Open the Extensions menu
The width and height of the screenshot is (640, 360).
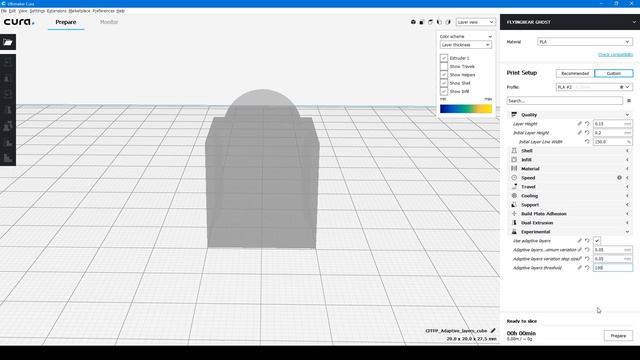(x=57, y=11)
